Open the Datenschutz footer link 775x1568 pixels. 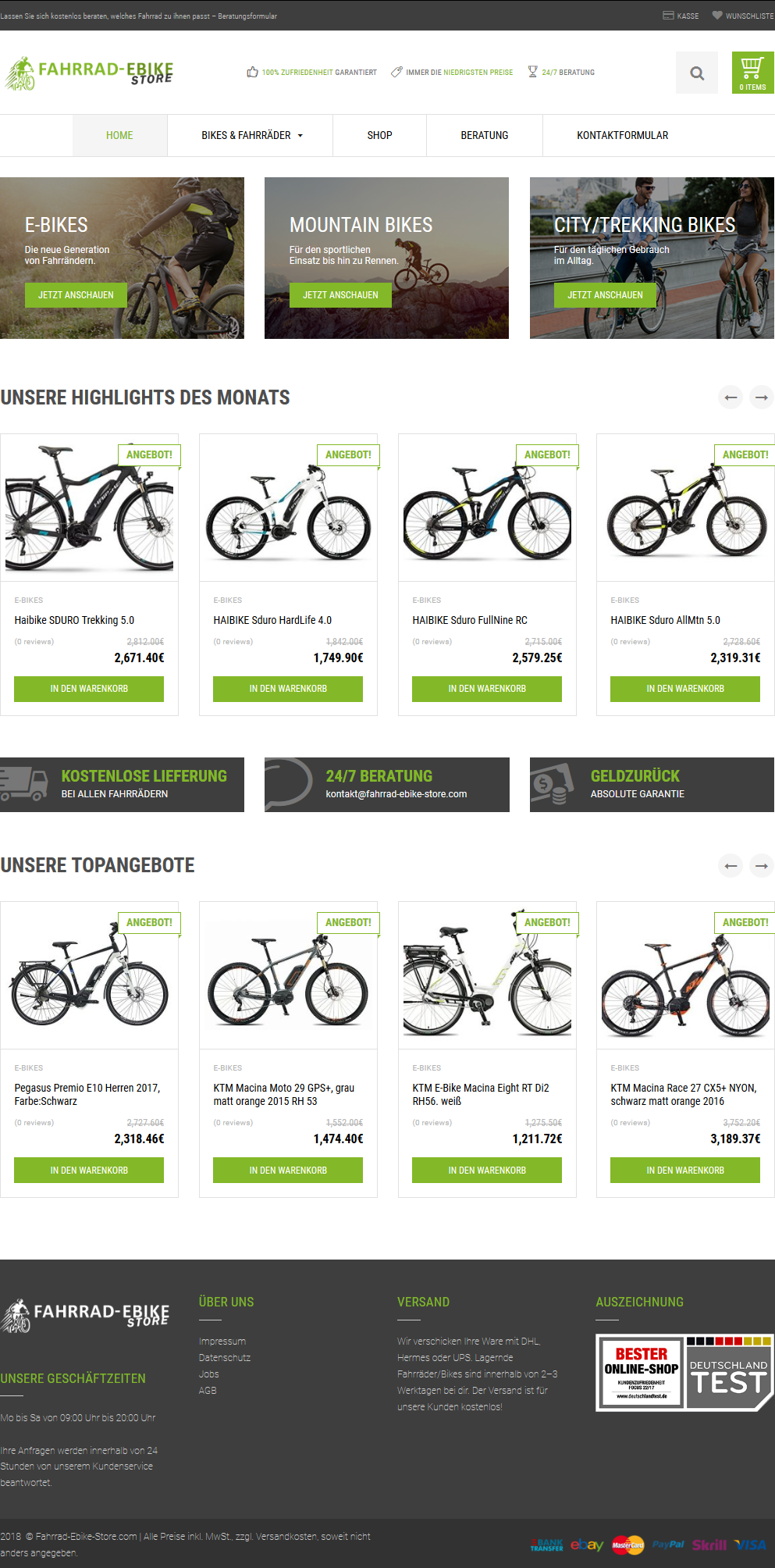(225, 1358)
